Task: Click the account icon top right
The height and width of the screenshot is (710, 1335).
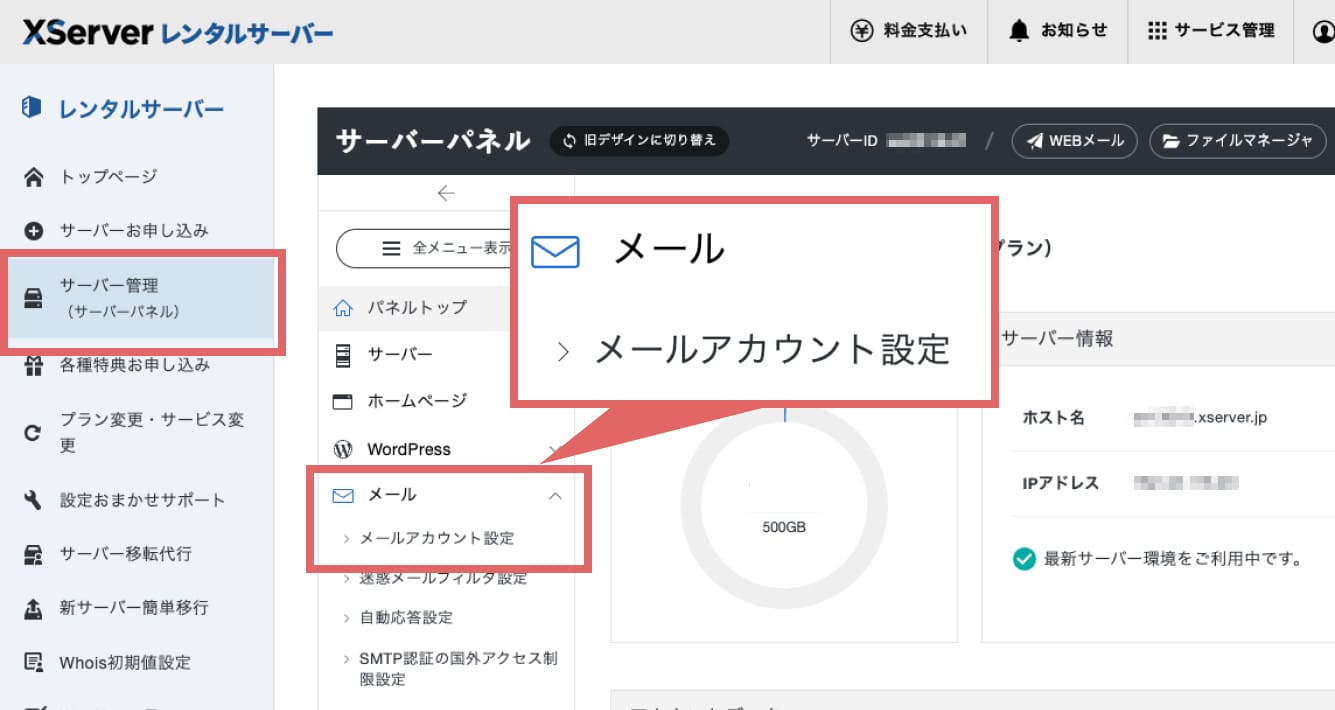Action: click(1325, 30)
